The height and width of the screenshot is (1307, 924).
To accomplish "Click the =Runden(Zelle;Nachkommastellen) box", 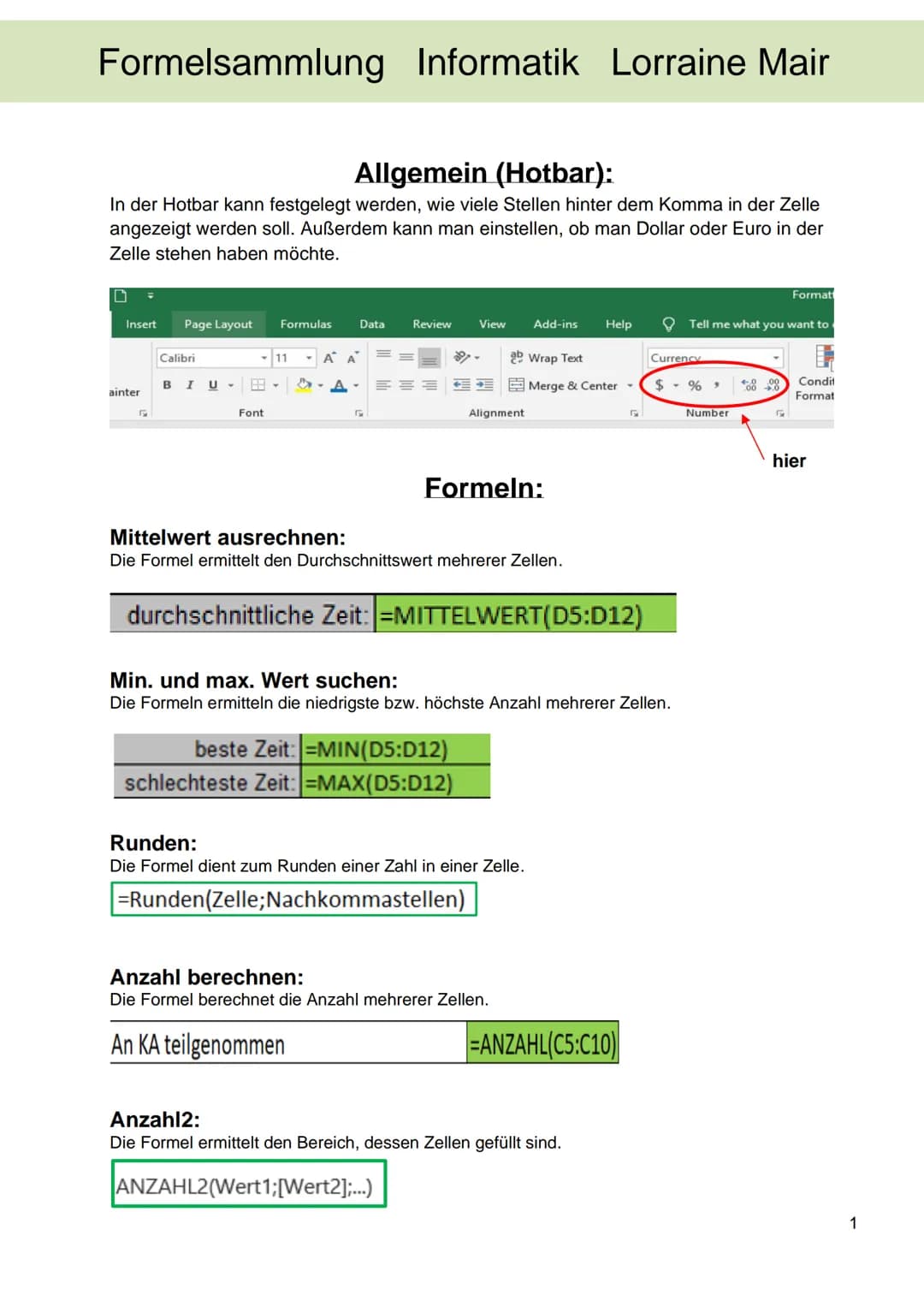I will [x=293, y=899].
